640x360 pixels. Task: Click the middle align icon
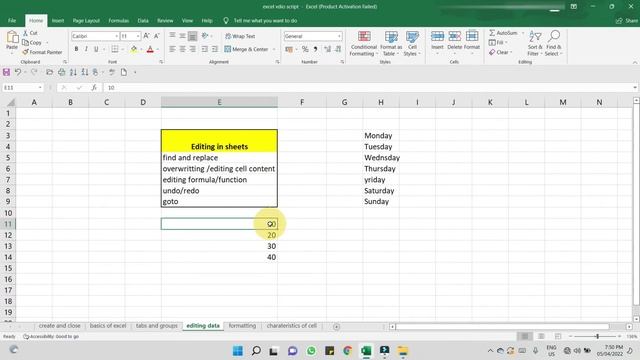182,36
